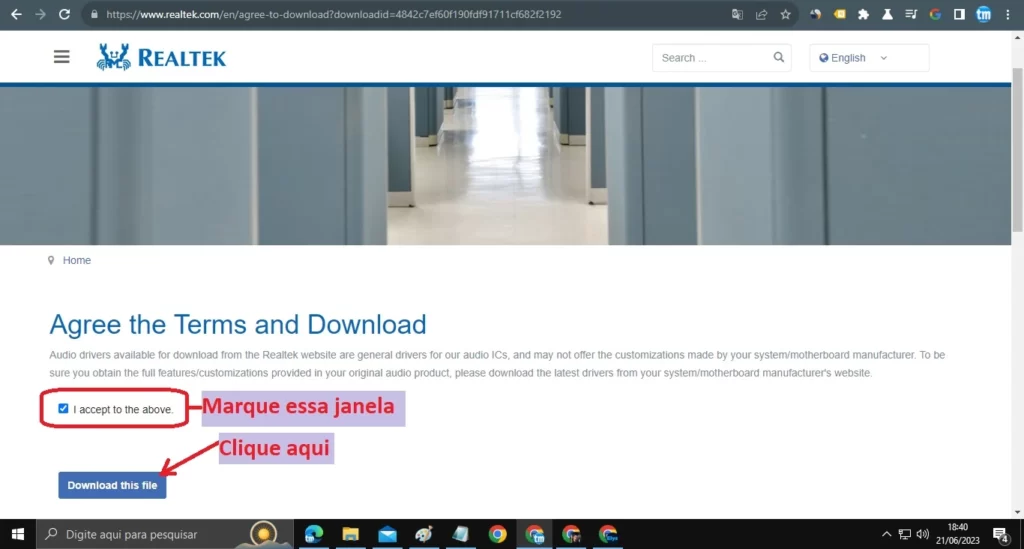Open the Google Translate page icon
1024x549 pixels.
click(x=737, y=14)
